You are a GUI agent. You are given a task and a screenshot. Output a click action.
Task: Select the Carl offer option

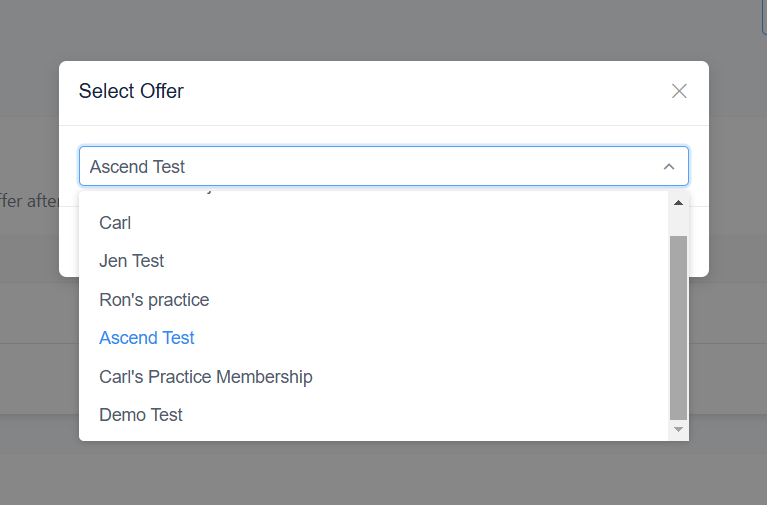tap(116, 223)
